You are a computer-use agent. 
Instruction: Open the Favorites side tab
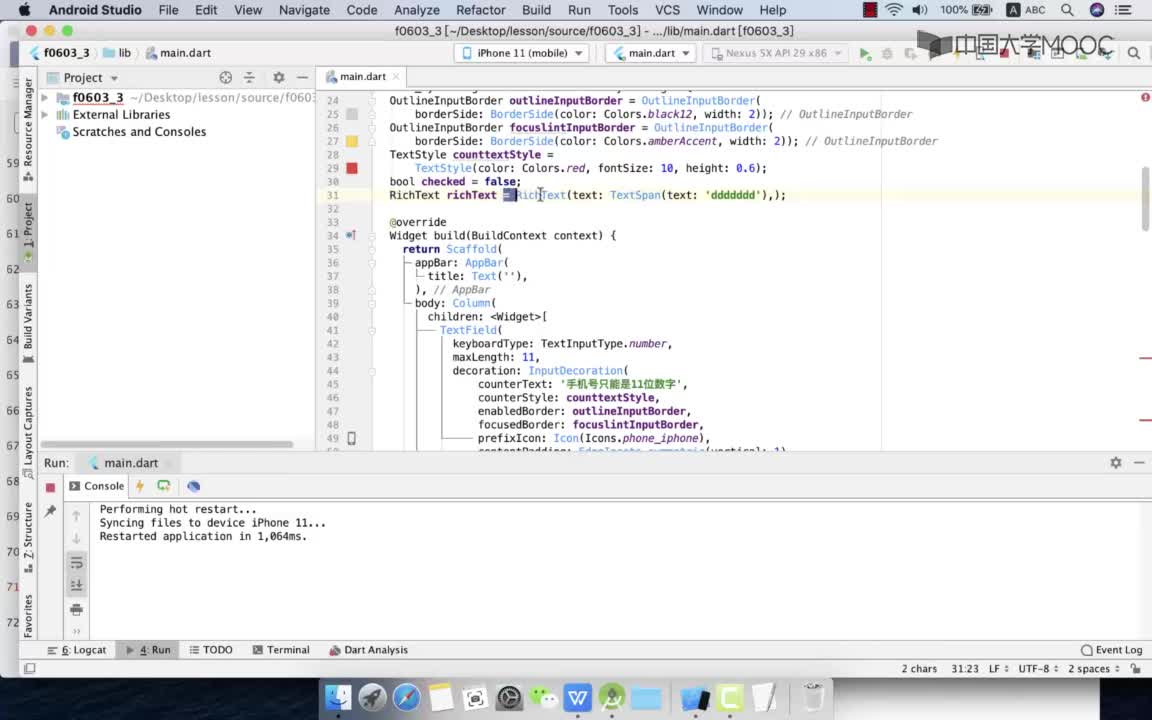pyautogui.click(x=28, y=615)
